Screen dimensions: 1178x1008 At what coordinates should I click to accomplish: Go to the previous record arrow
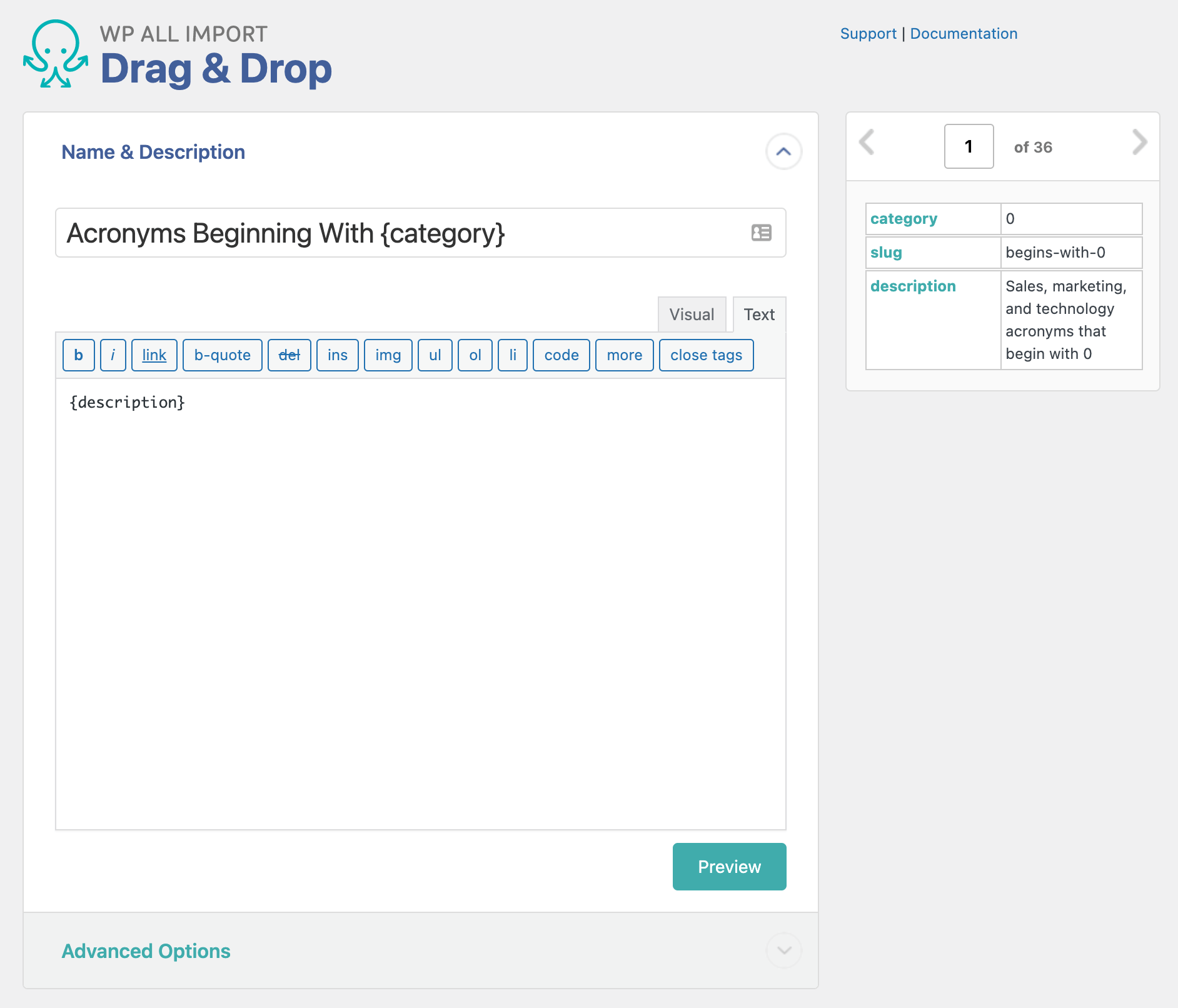click(x=867, y=143)
